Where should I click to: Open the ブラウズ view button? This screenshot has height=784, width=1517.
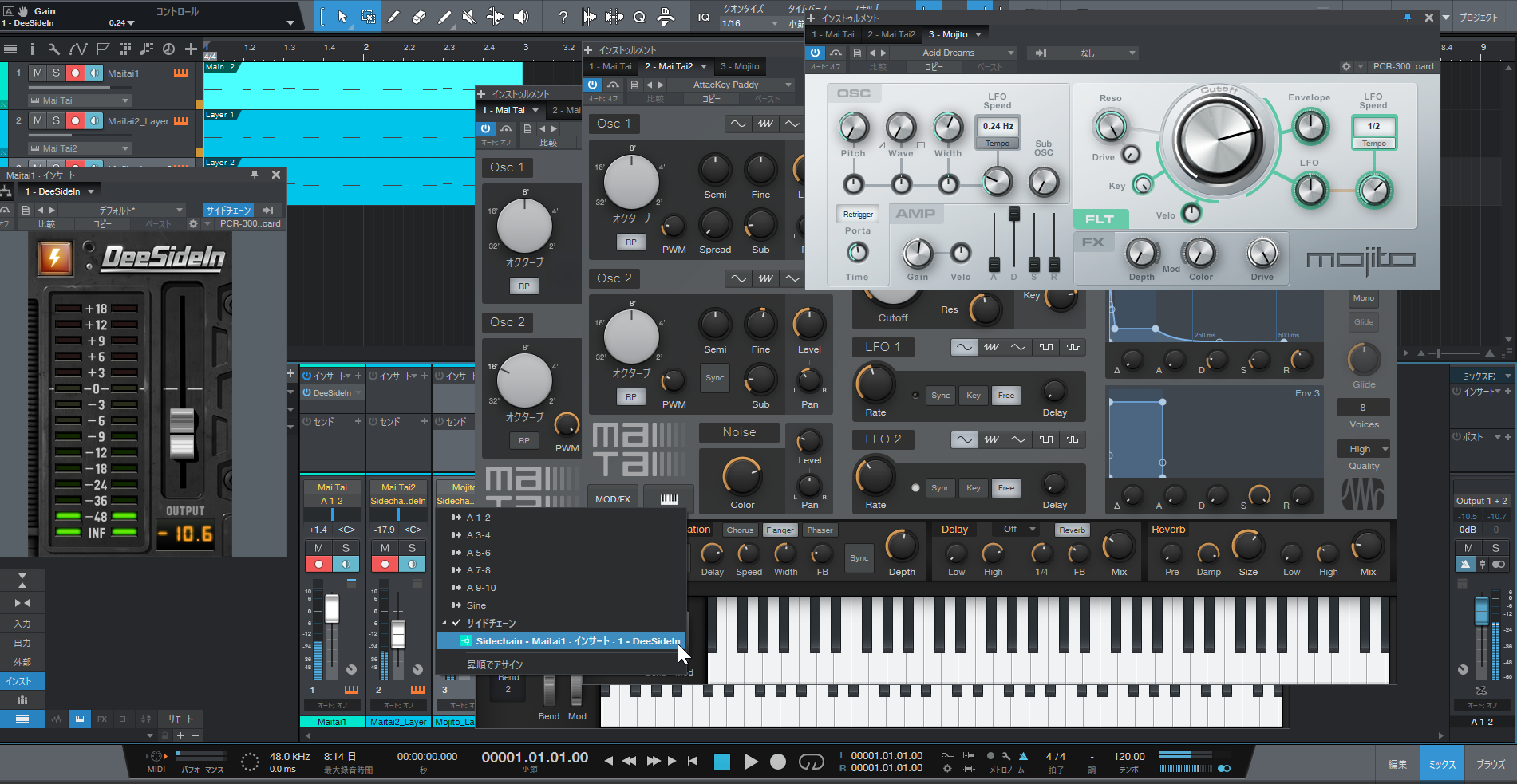(x=1490, y=764)
